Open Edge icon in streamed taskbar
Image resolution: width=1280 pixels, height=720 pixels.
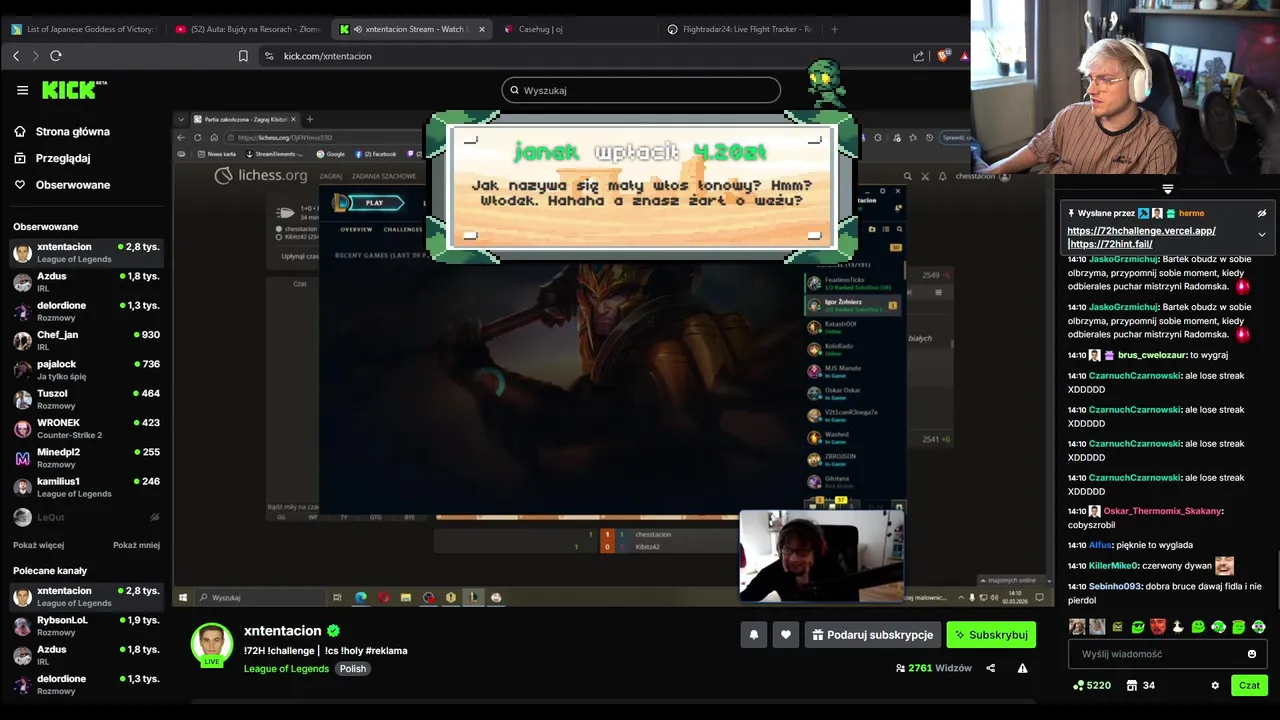point(361,597)
